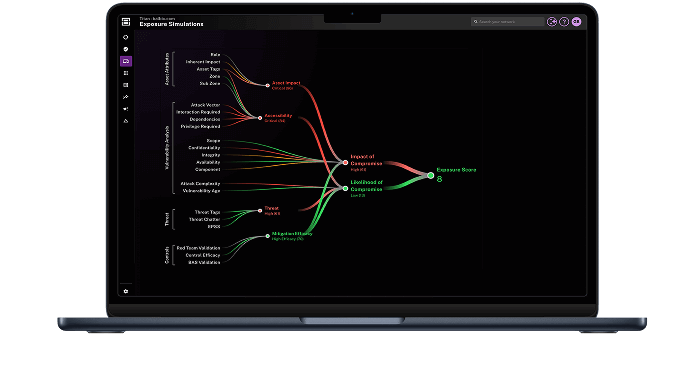Click the Availability label
This screenshot has width=700, height=386.
tap(208, 162)
